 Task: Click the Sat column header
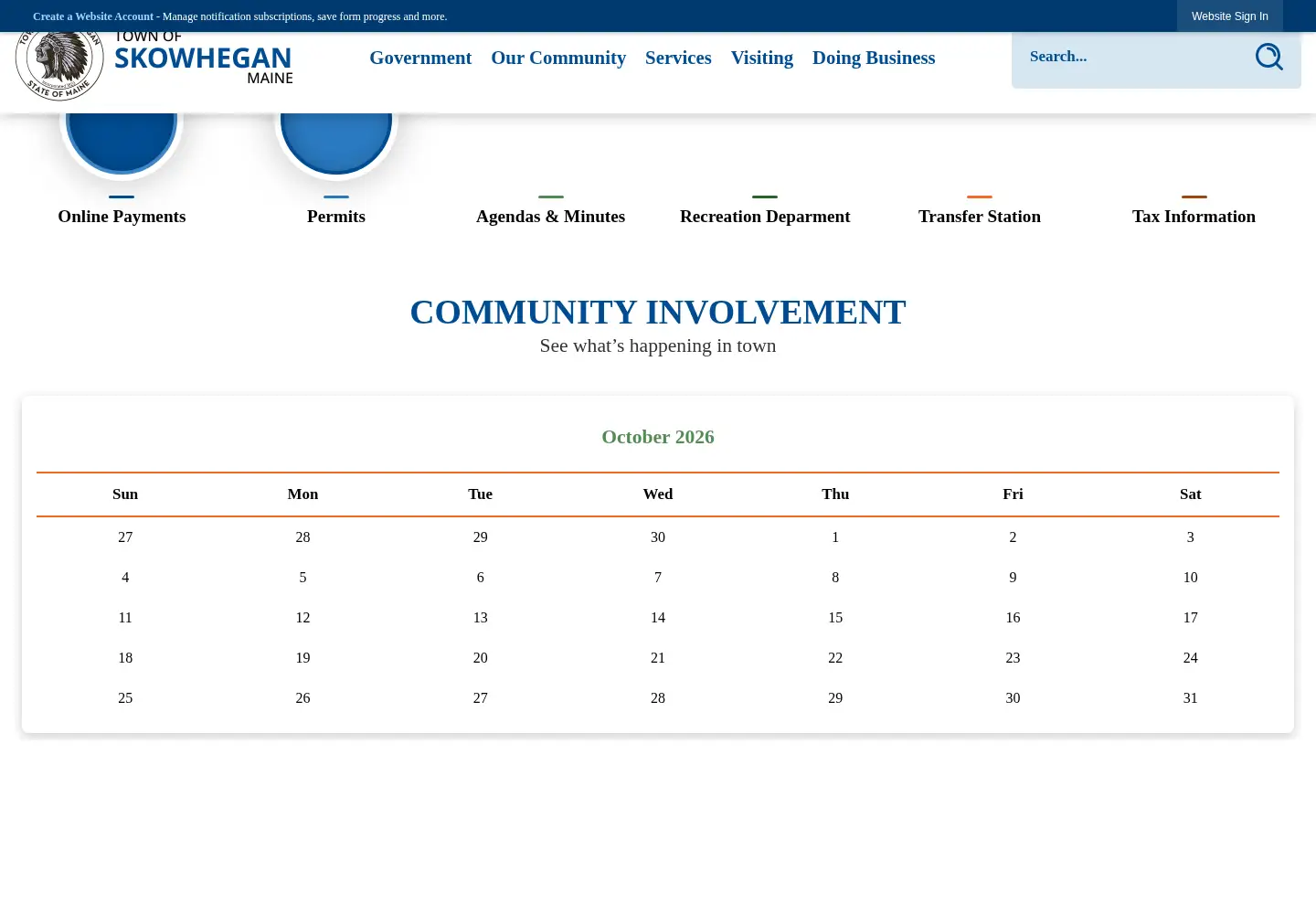click(x=1190, y=494)
